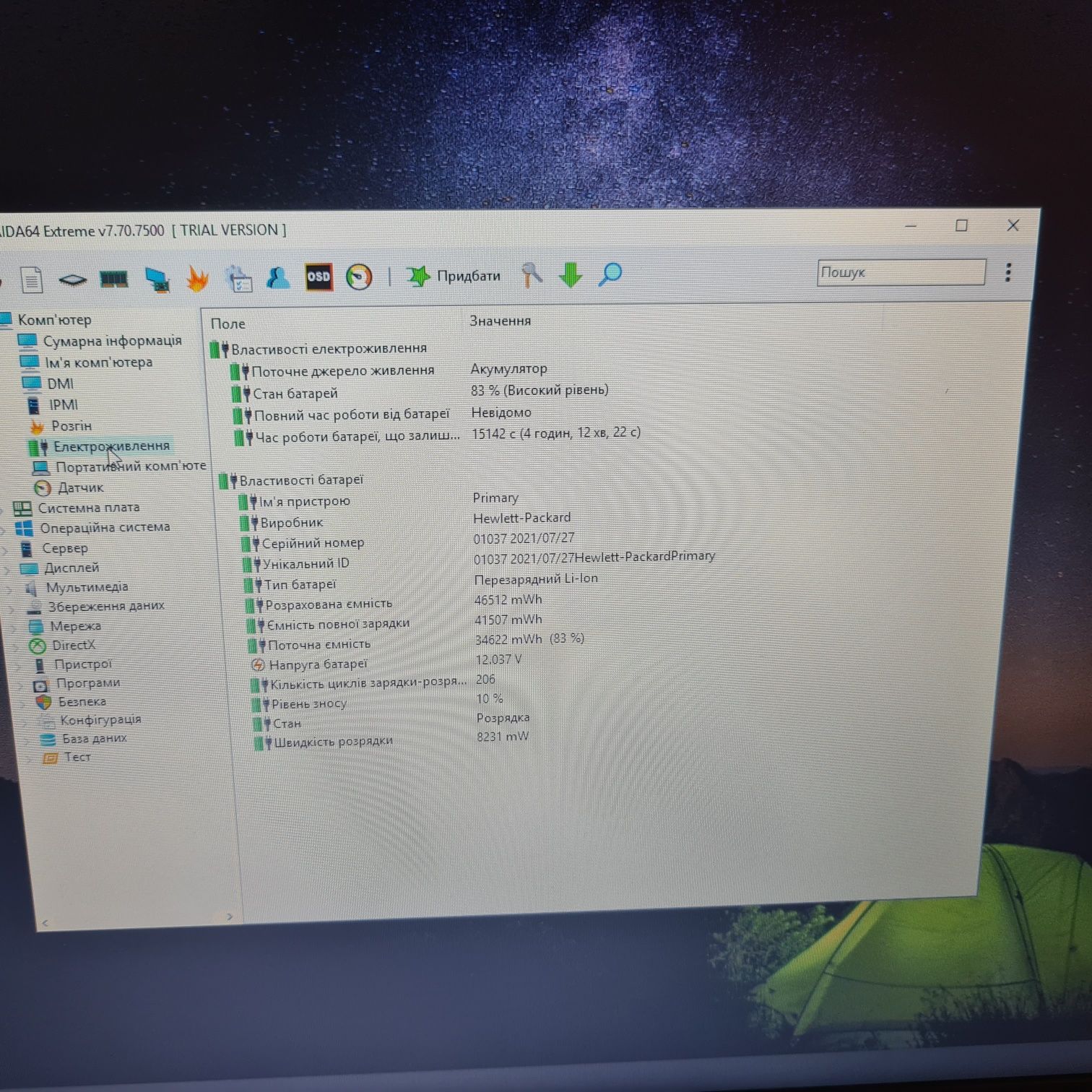Select the Сервер tree node
Viewport: 1092px width, 1092px height.
point(53,548)
